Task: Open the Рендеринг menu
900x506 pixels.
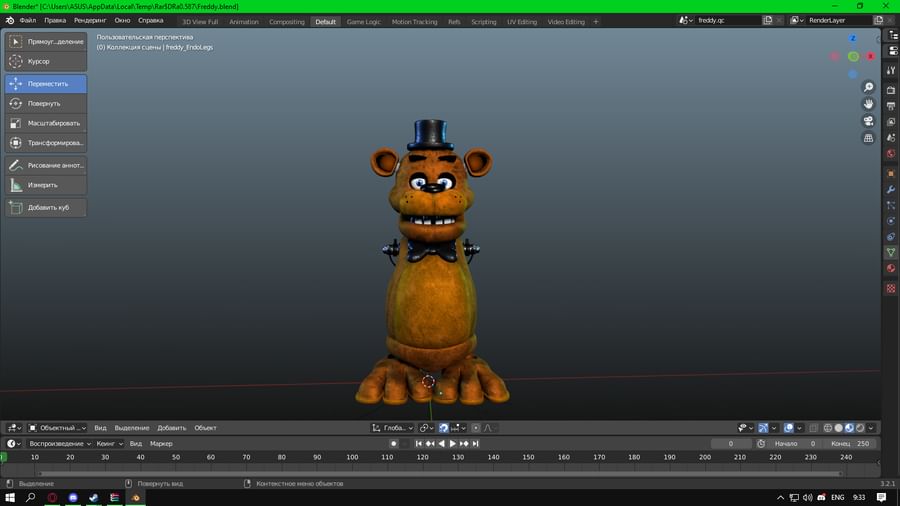Action: (90, 20)
